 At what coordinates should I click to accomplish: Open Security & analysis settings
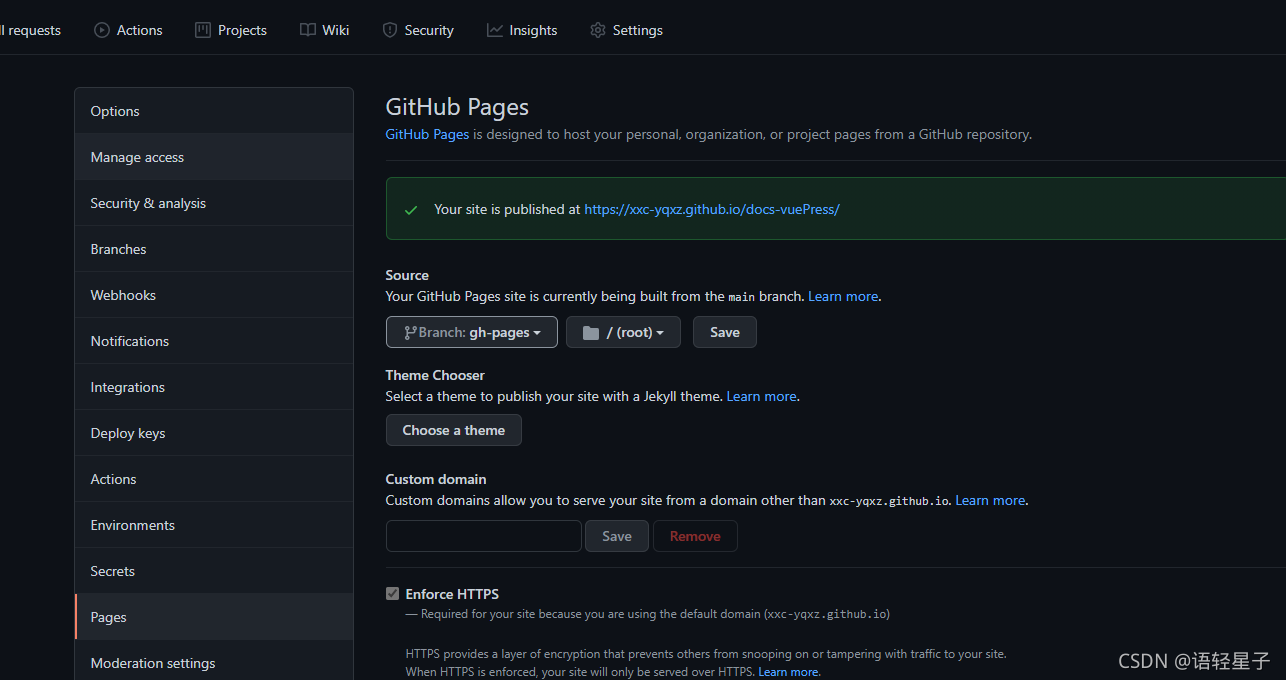[x=214, y=203]
